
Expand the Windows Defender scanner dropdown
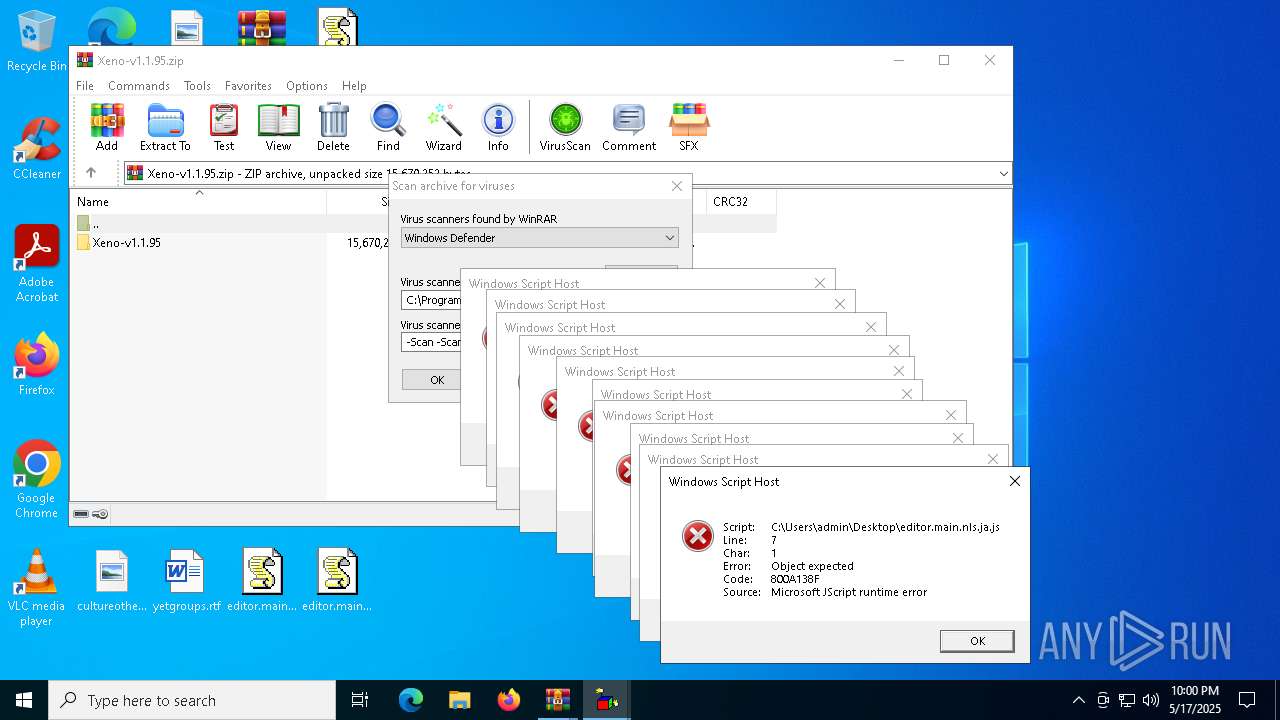click(x=670, y=238)
